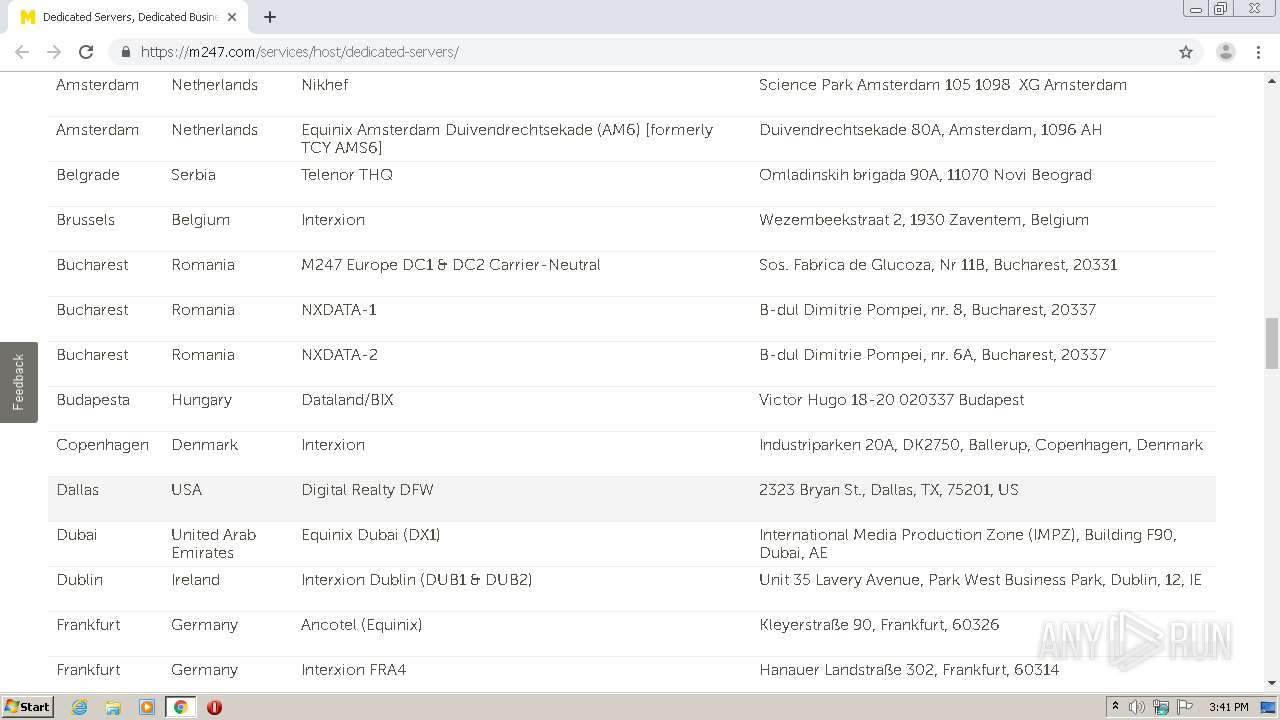
Task: Click M247 Europe DC1 & DC2 Carrier-Neutral
Action: point(451,265)
